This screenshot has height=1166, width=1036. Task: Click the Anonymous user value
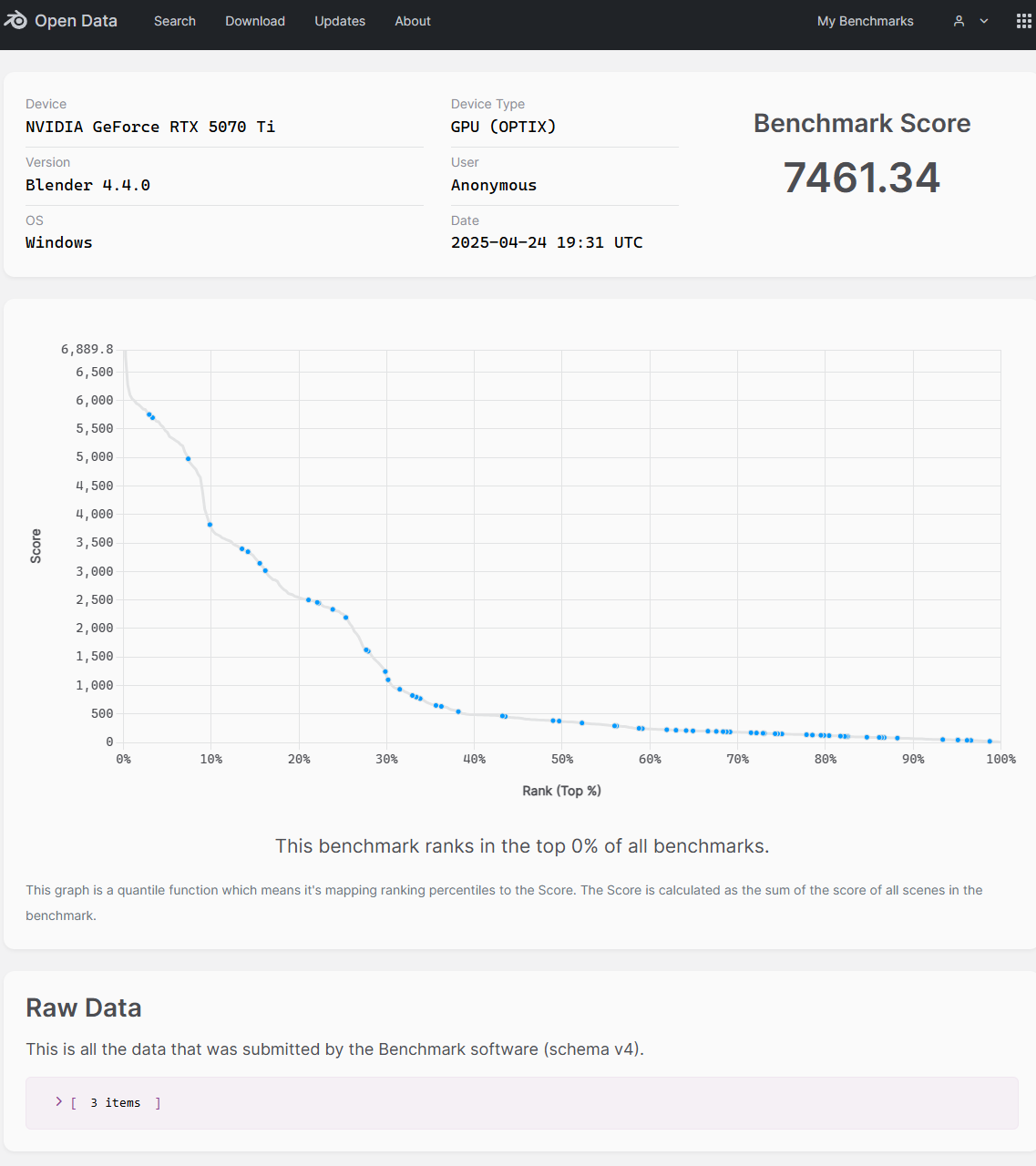(494, 185)
